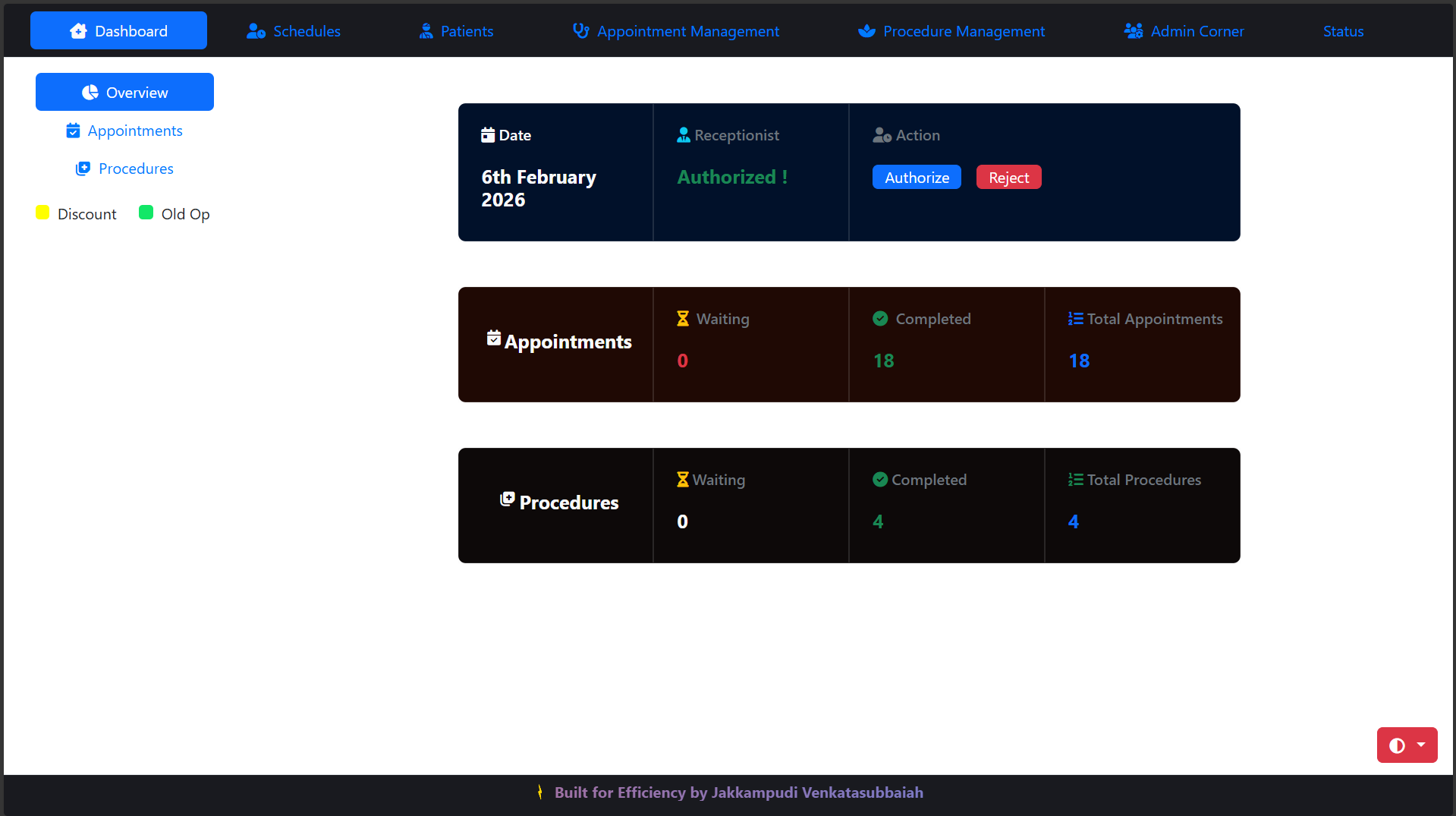1456x816 pixels.
Task: Click the Patients person icon
Action: 426,31
